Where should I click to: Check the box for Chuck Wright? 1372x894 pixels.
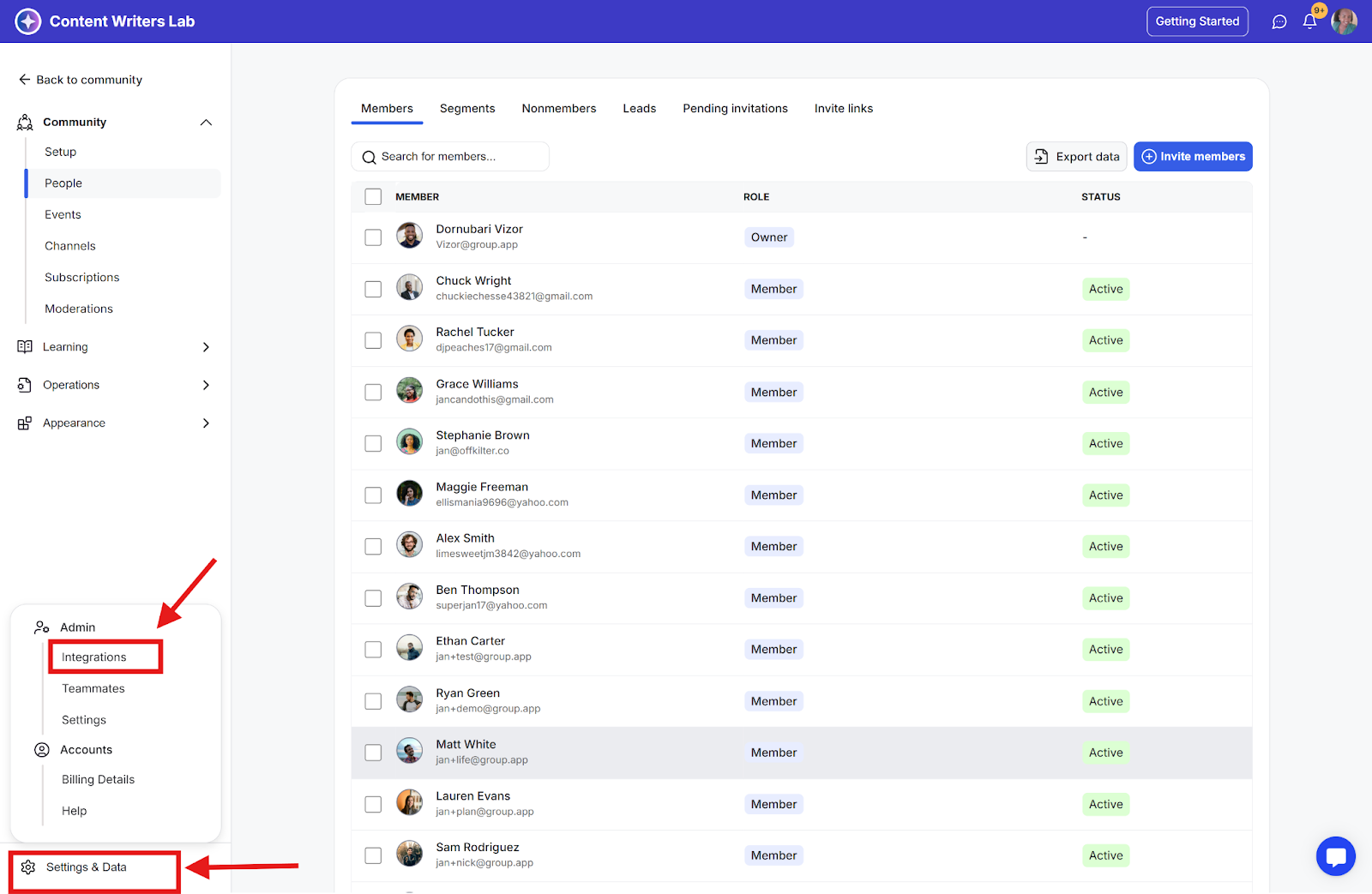[x=373, y=289]
